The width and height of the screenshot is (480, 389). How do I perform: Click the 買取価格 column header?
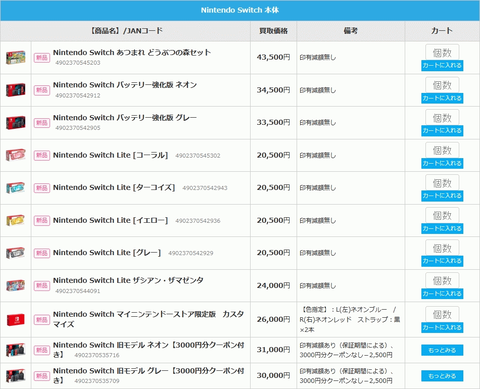pos(273,31)
